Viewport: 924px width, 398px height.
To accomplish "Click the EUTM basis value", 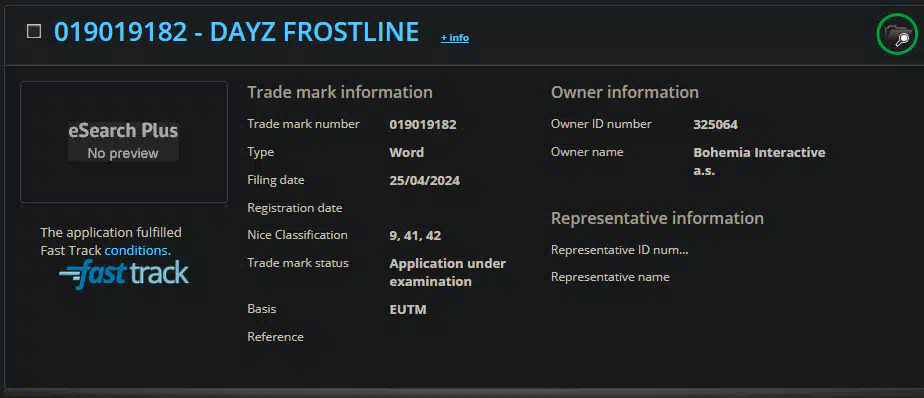I will tap(408, 310).
